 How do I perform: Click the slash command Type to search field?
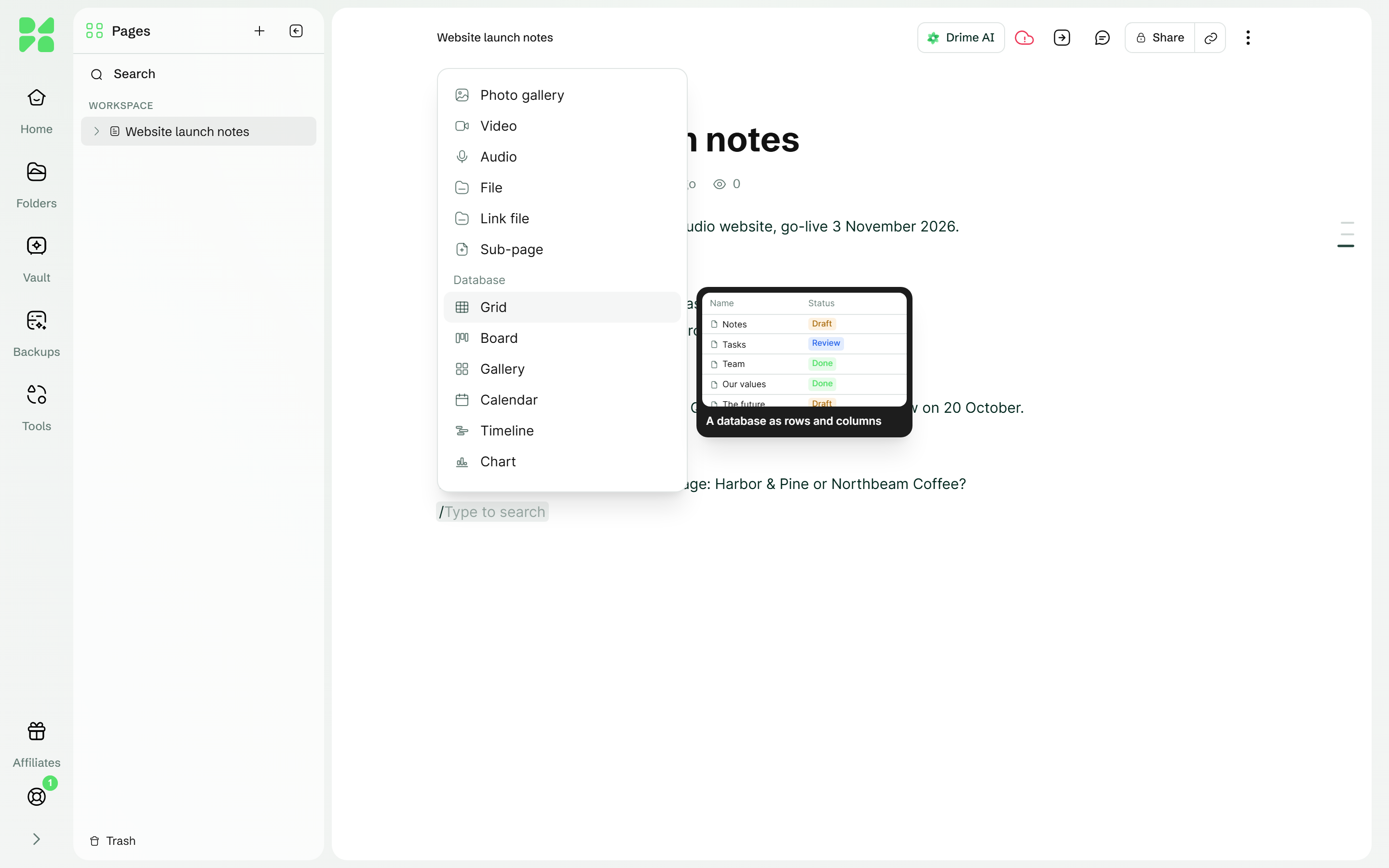tap(492, 512)
